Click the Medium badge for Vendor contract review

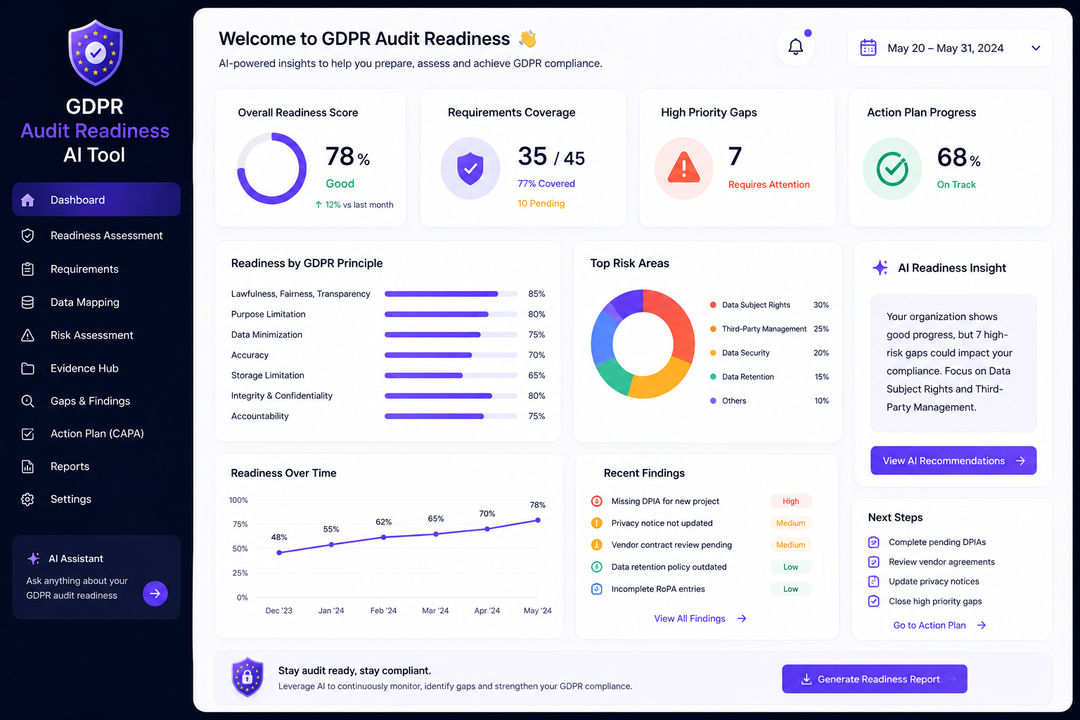791,544
